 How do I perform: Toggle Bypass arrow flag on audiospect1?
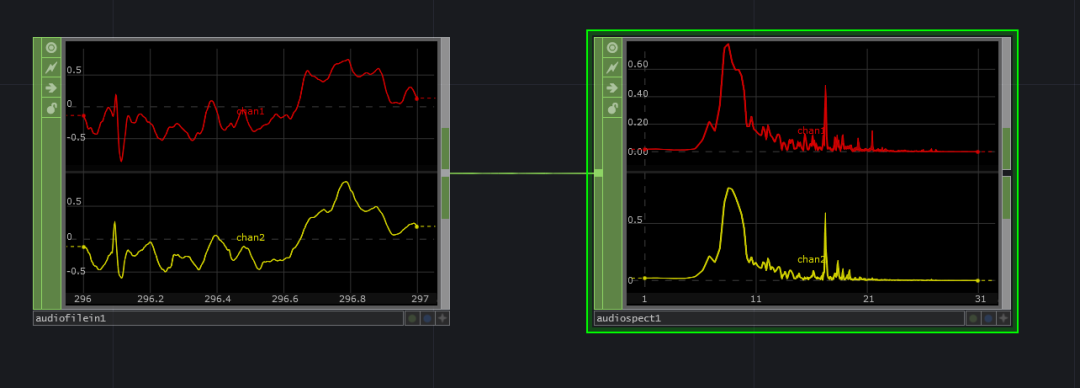pos(612,88)
